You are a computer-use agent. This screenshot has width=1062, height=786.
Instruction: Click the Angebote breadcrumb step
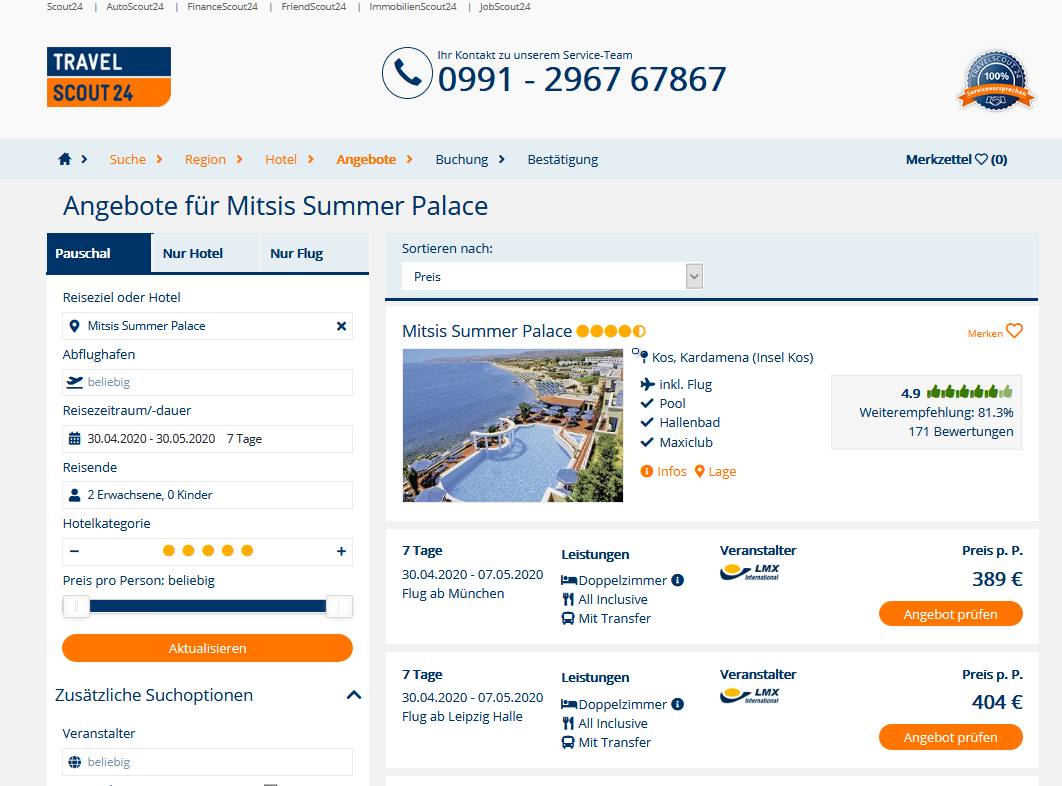coord(366,159)
